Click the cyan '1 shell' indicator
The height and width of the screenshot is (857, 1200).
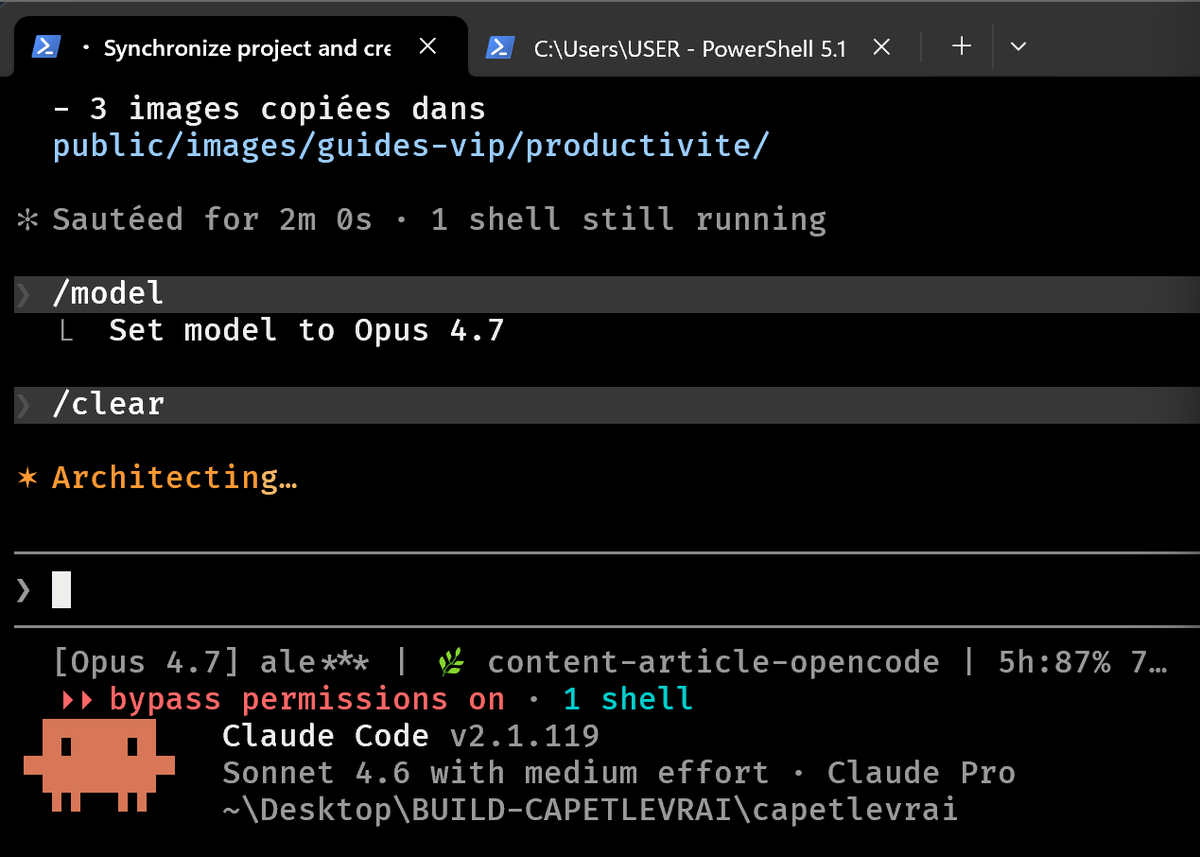(x=627, y=699)
